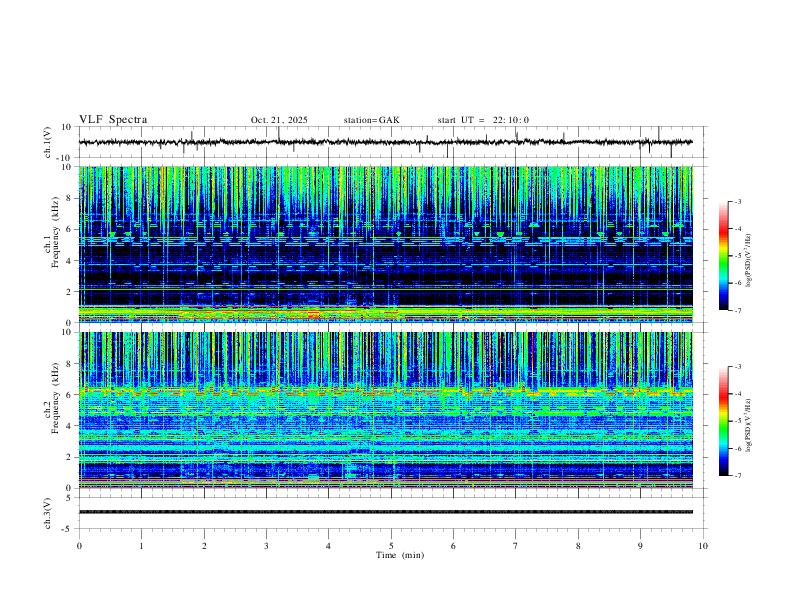This screenshot has width=792, height=612.
Task: Click the "-7" tick on ch.1 colour bar
Action: [737, 311]
